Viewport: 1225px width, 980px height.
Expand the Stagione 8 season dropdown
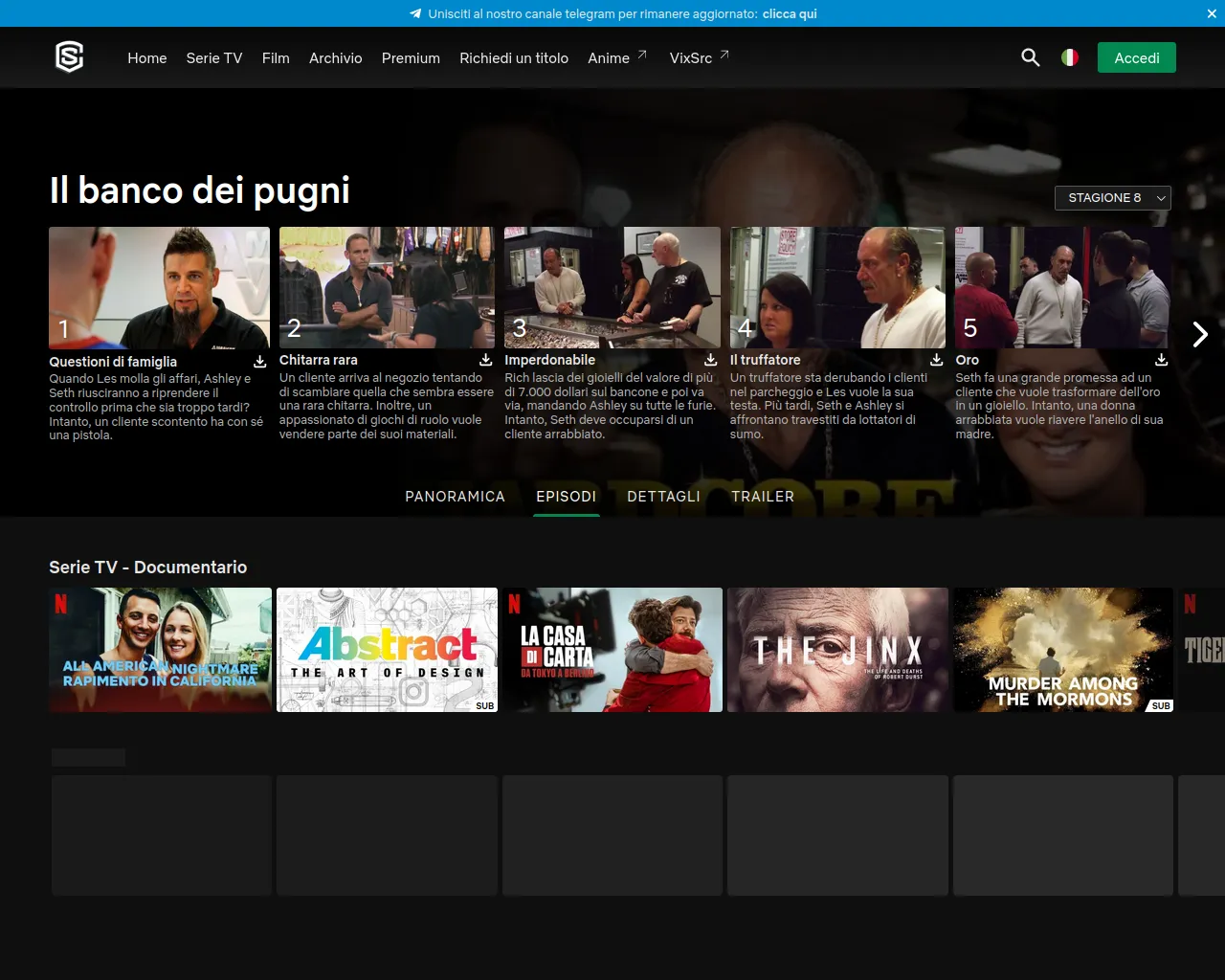click(1113, 197)
